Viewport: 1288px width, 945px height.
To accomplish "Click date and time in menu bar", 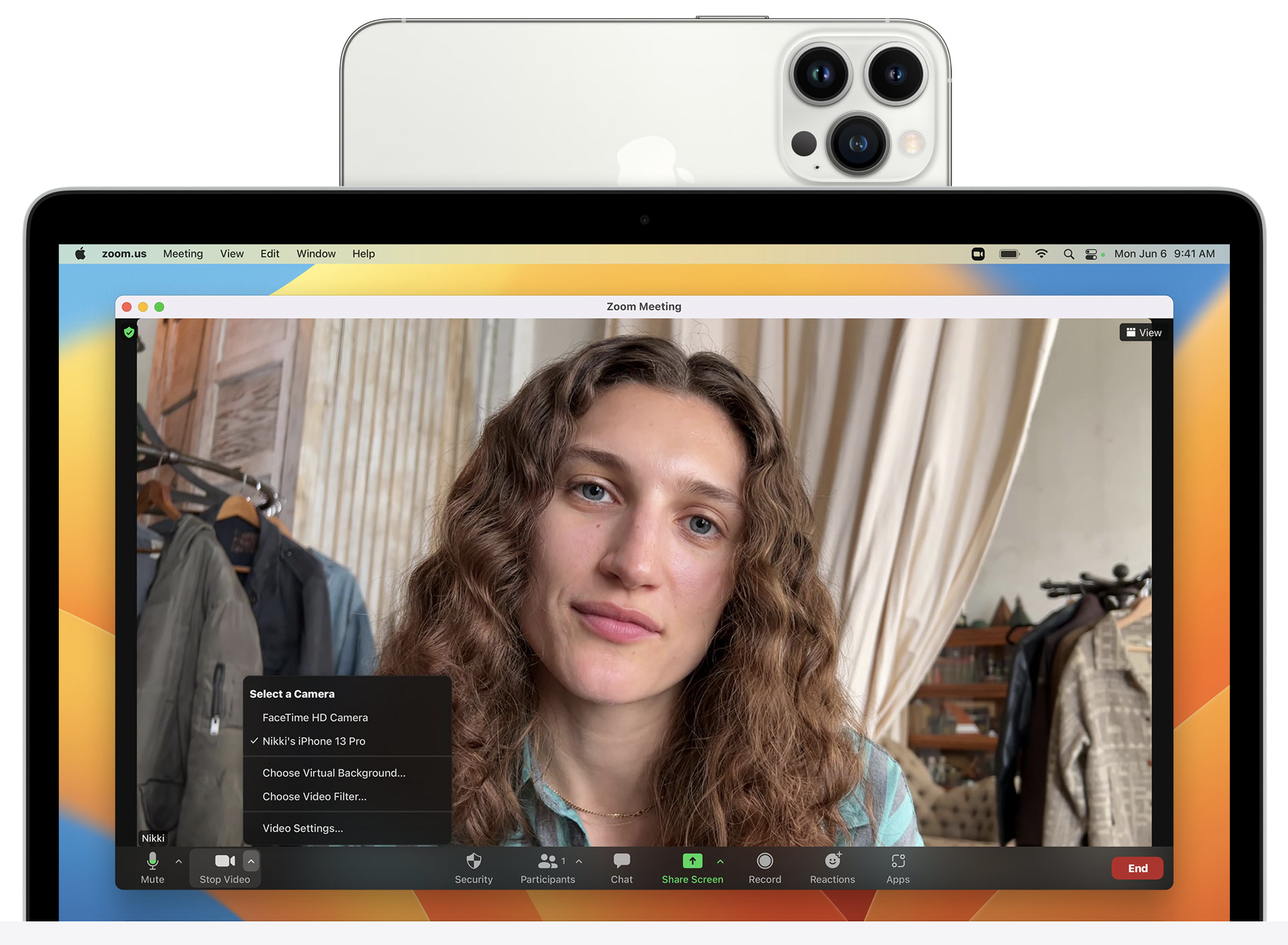I will [1164, 254].
